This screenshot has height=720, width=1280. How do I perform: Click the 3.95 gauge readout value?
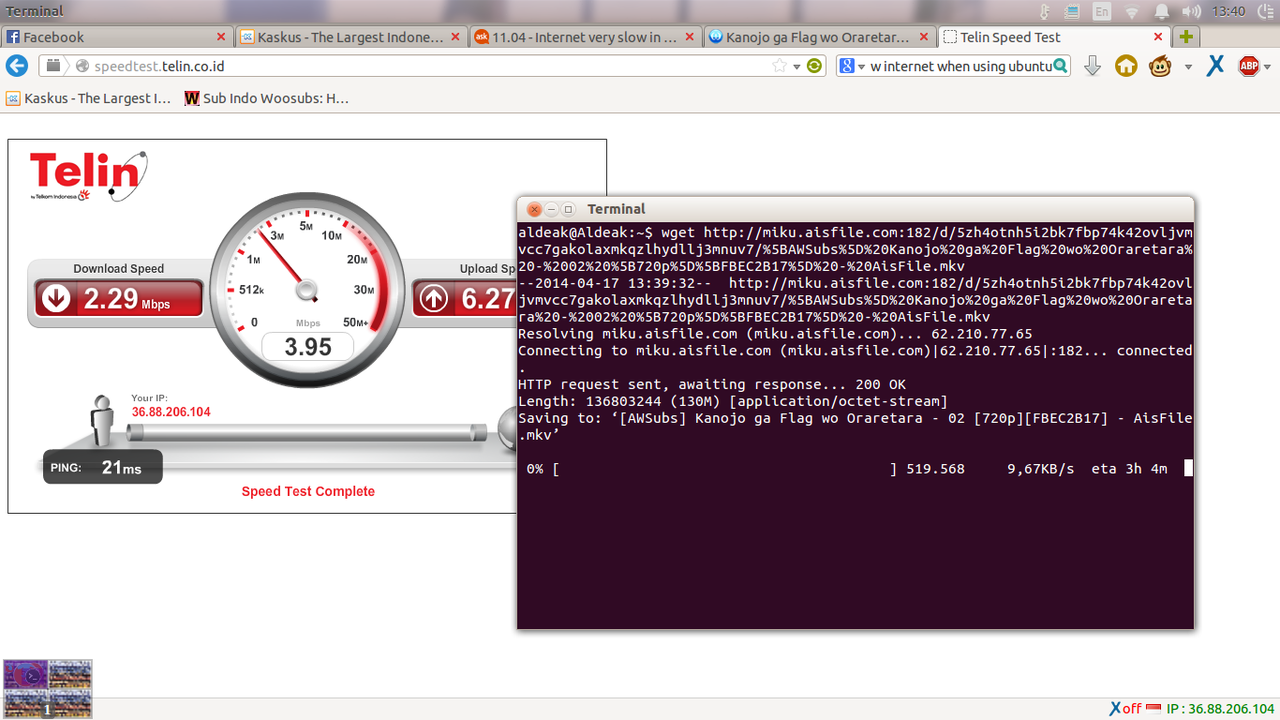click(308, 346)
